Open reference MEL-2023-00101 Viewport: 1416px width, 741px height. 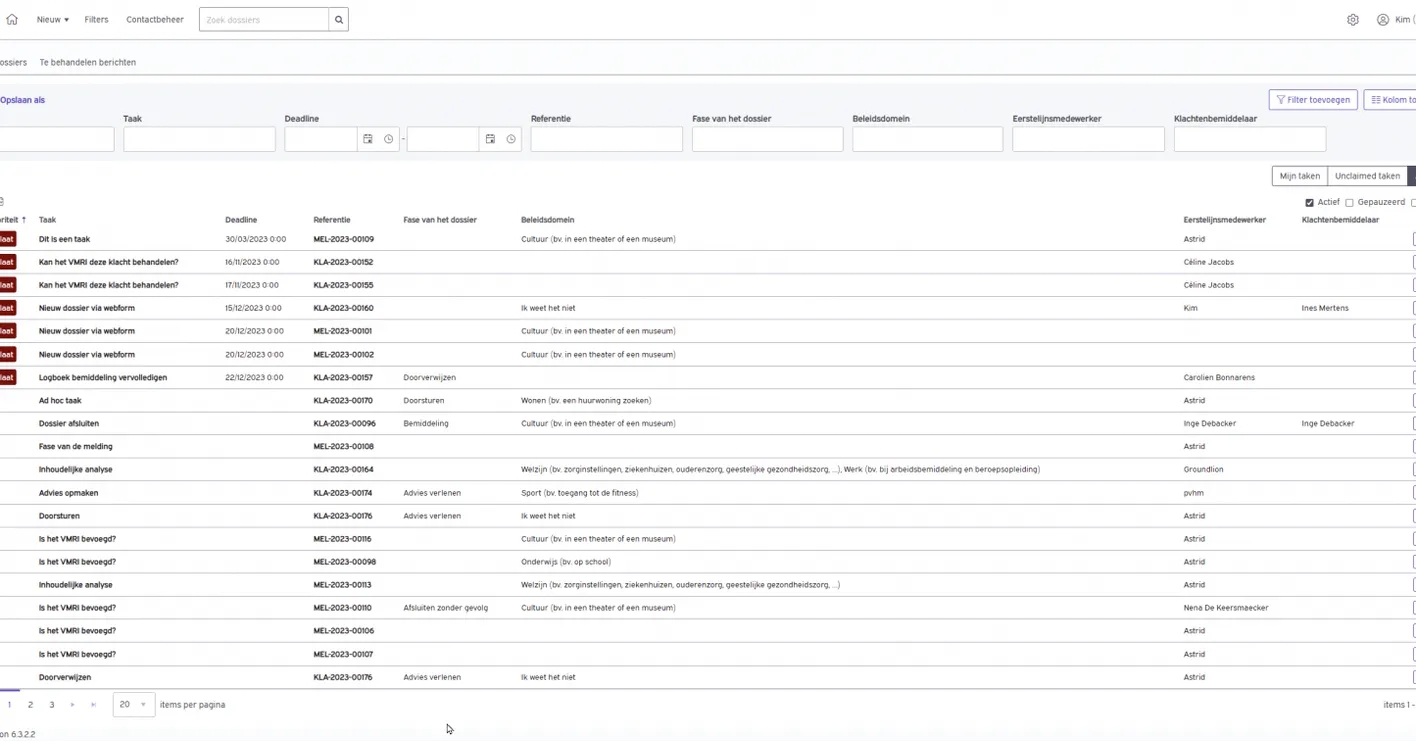[343, 331]
